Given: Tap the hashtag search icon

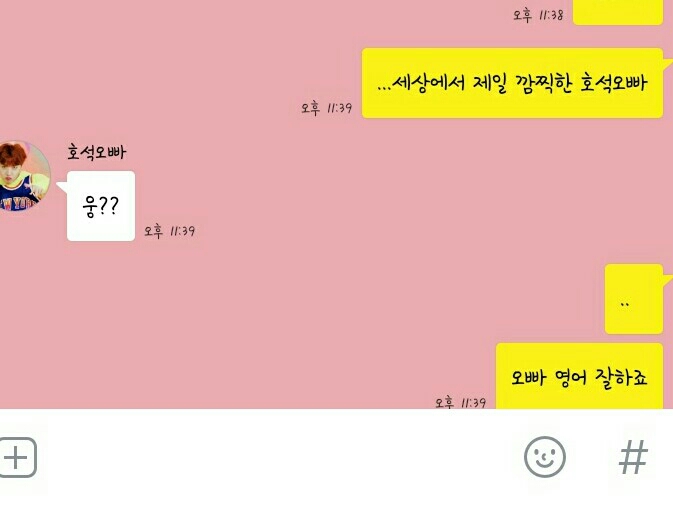Looking at the screenshot, I should tap(633, 457).
